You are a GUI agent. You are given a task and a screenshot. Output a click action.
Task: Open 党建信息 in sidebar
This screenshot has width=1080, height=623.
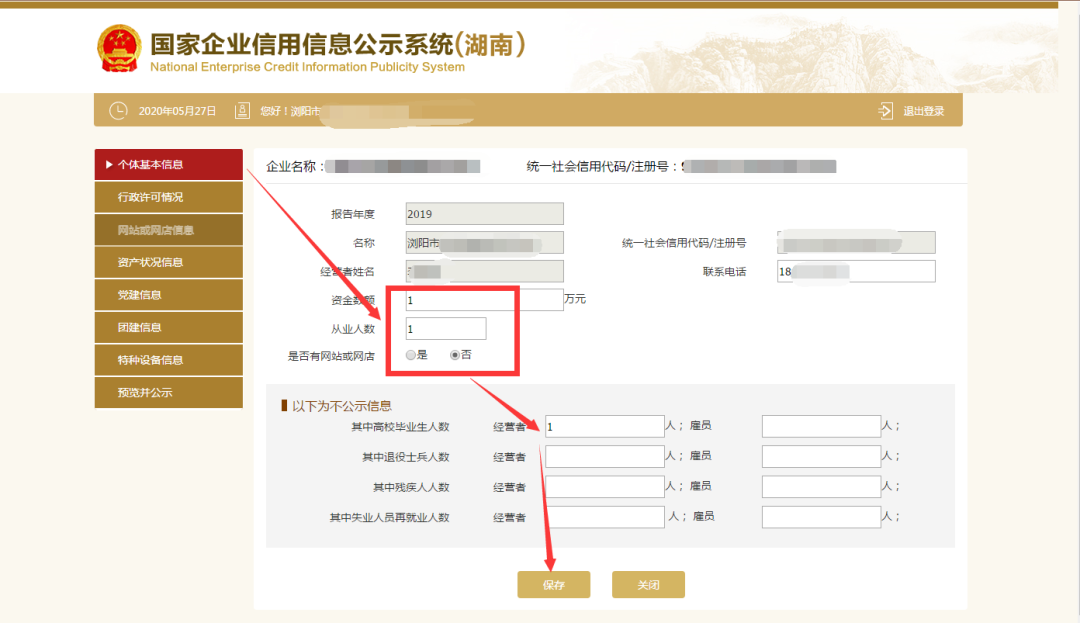[x=168, y=295]
